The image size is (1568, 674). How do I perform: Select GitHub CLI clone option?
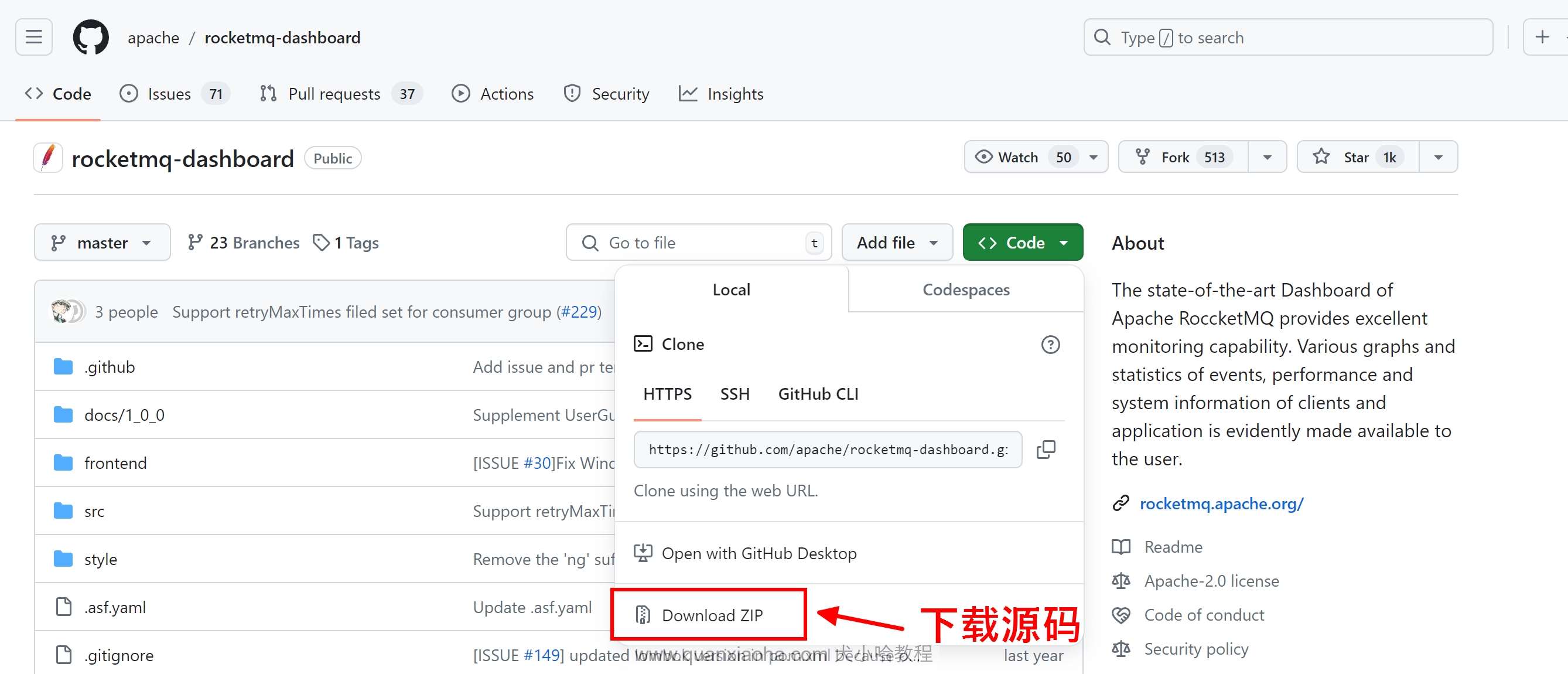click(818, 394)
